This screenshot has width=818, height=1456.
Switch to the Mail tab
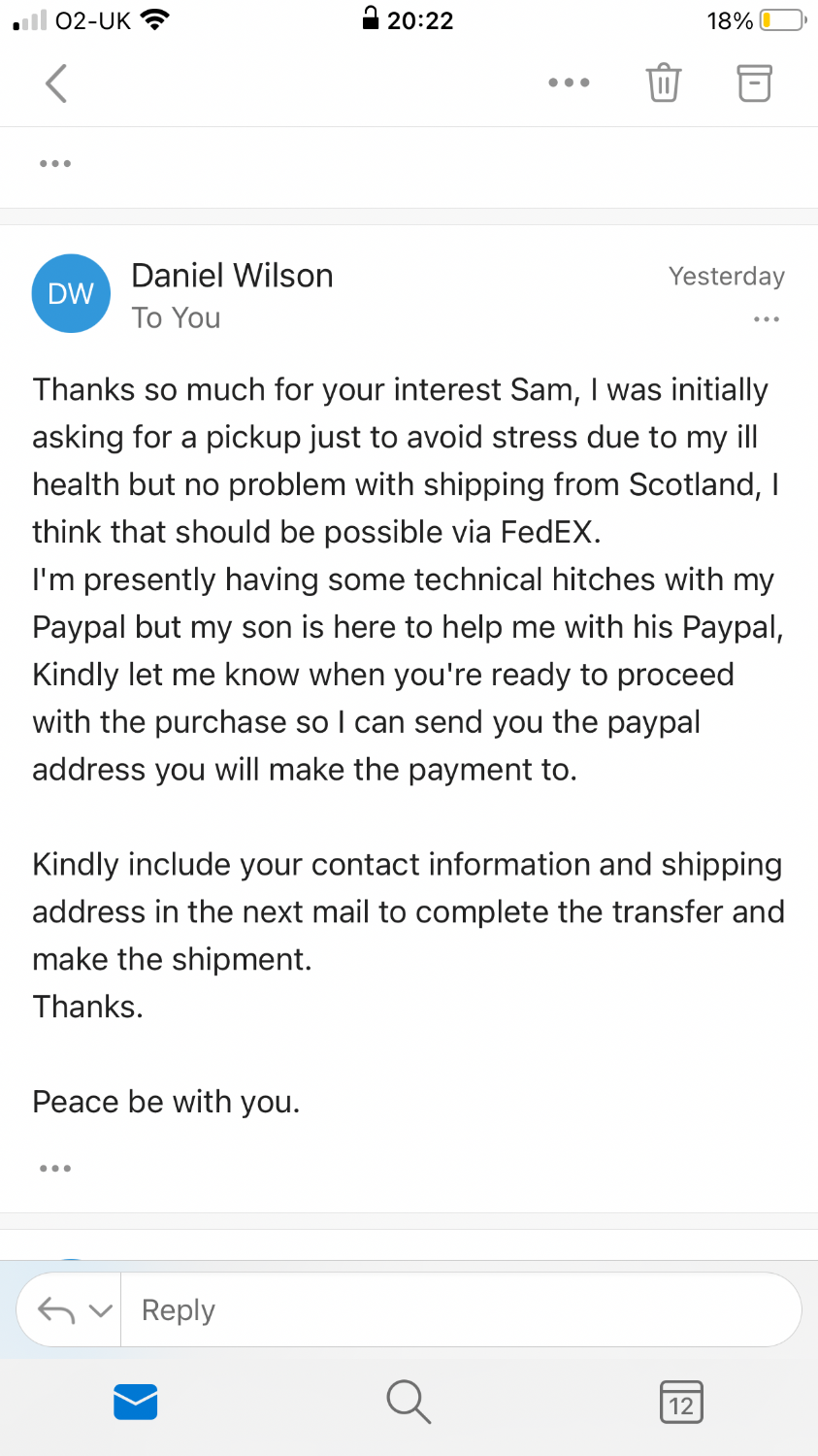(136, 1403)
